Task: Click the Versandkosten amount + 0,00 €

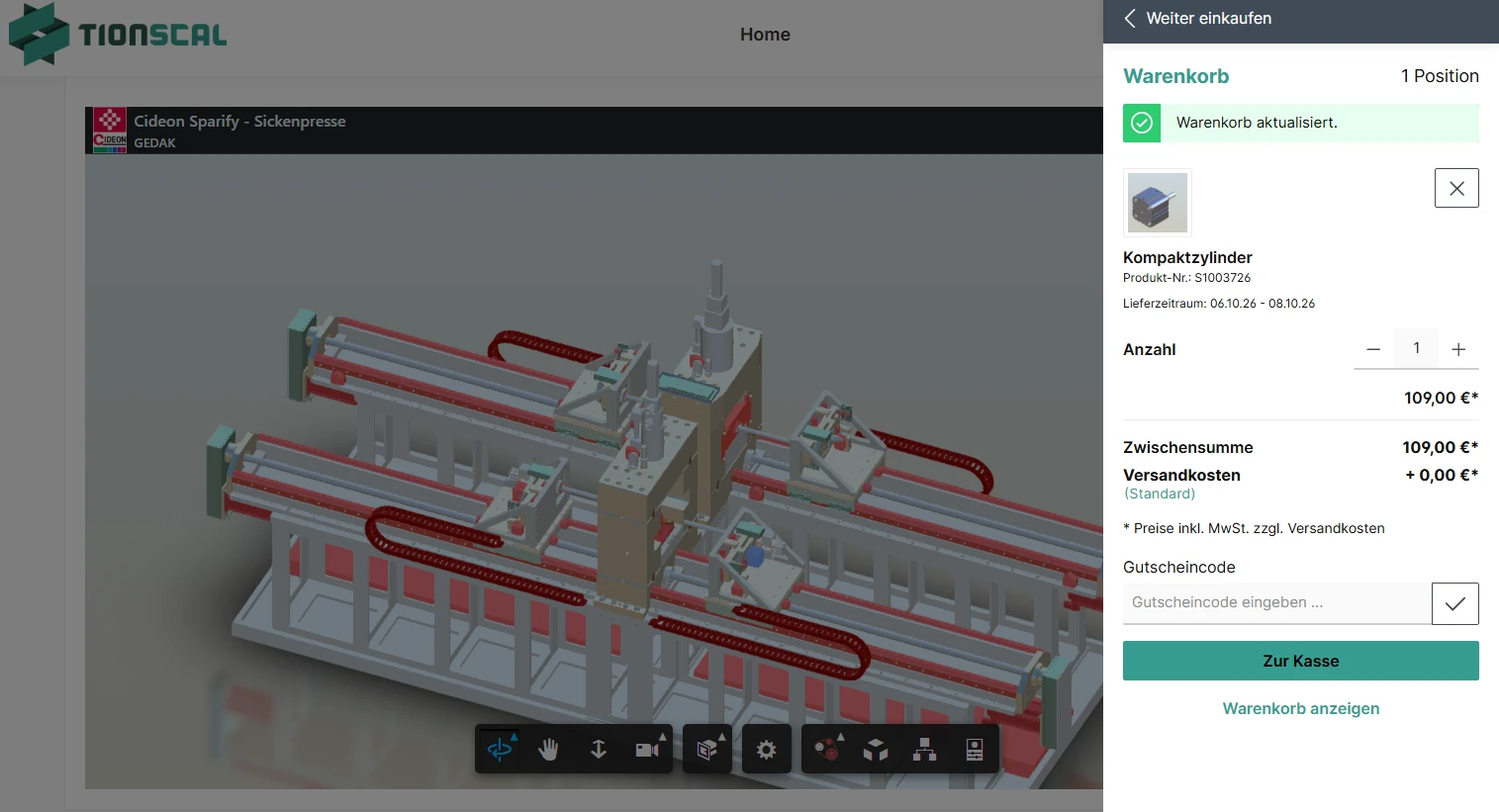Action: [x=1442, y=475]
